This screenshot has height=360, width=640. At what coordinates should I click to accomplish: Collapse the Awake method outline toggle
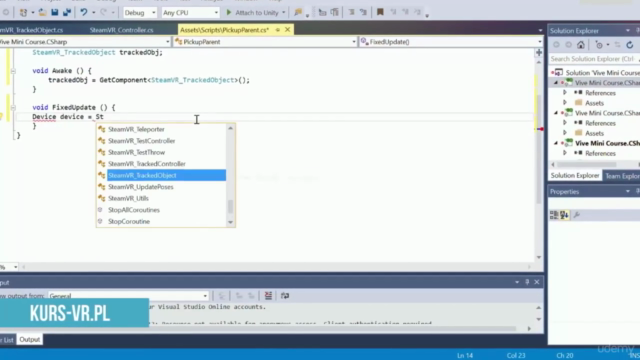click(x=13, y=71)
